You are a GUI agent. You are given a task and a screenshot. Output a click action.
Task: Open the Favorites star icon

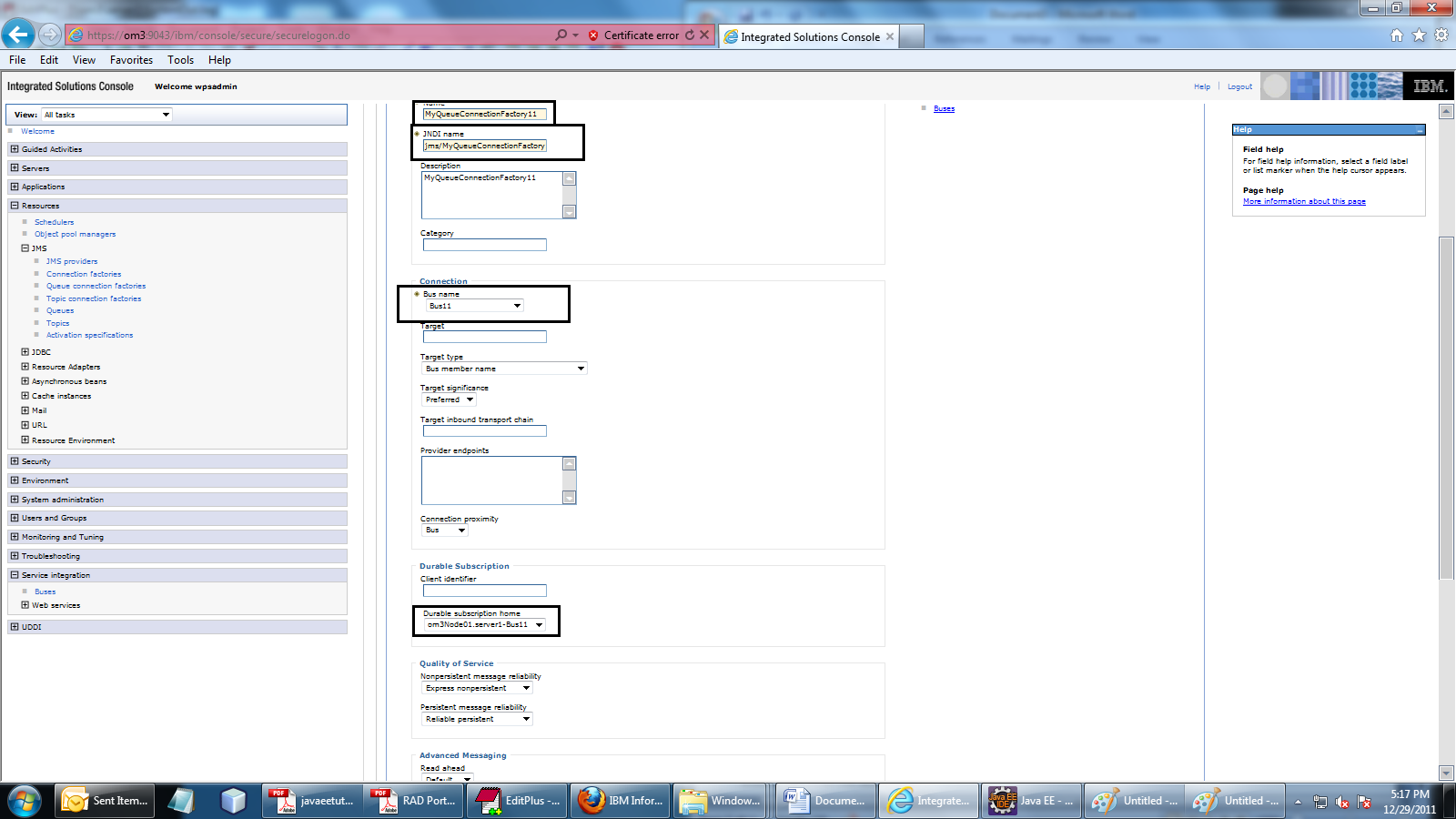pos(1419,35)
